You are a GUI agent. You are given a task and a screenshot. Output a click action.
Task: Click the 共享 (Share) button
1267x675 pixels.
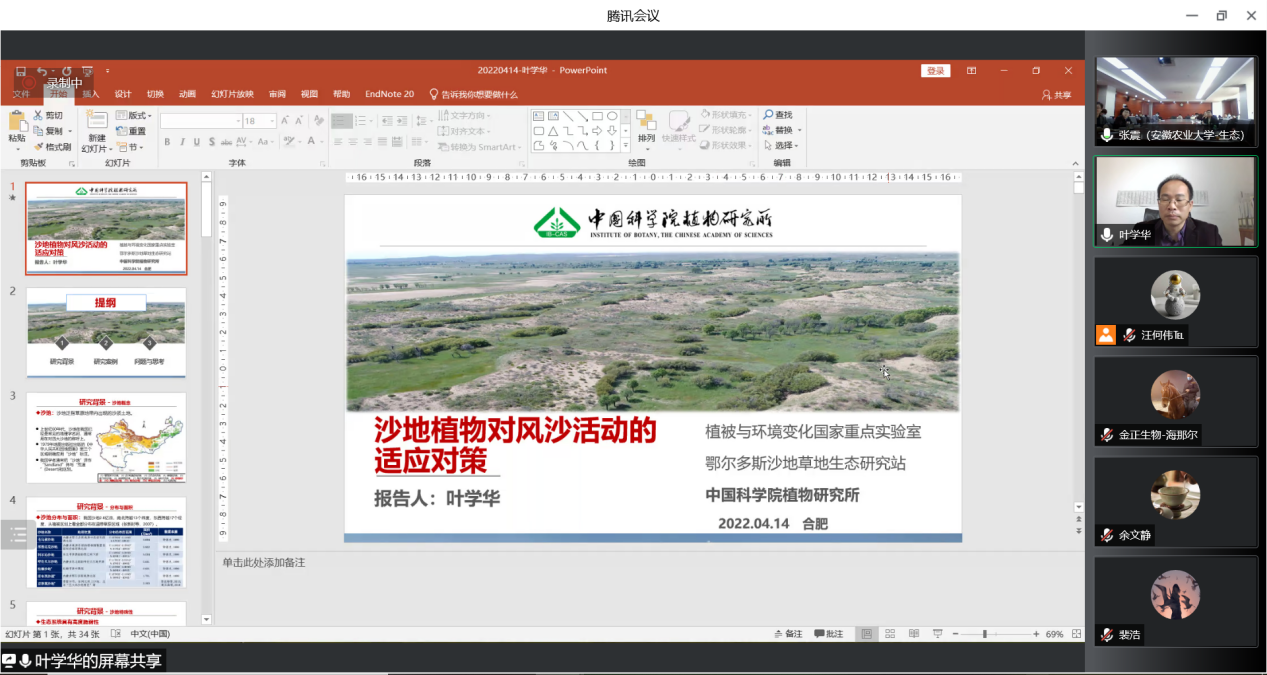(1056, 95)
